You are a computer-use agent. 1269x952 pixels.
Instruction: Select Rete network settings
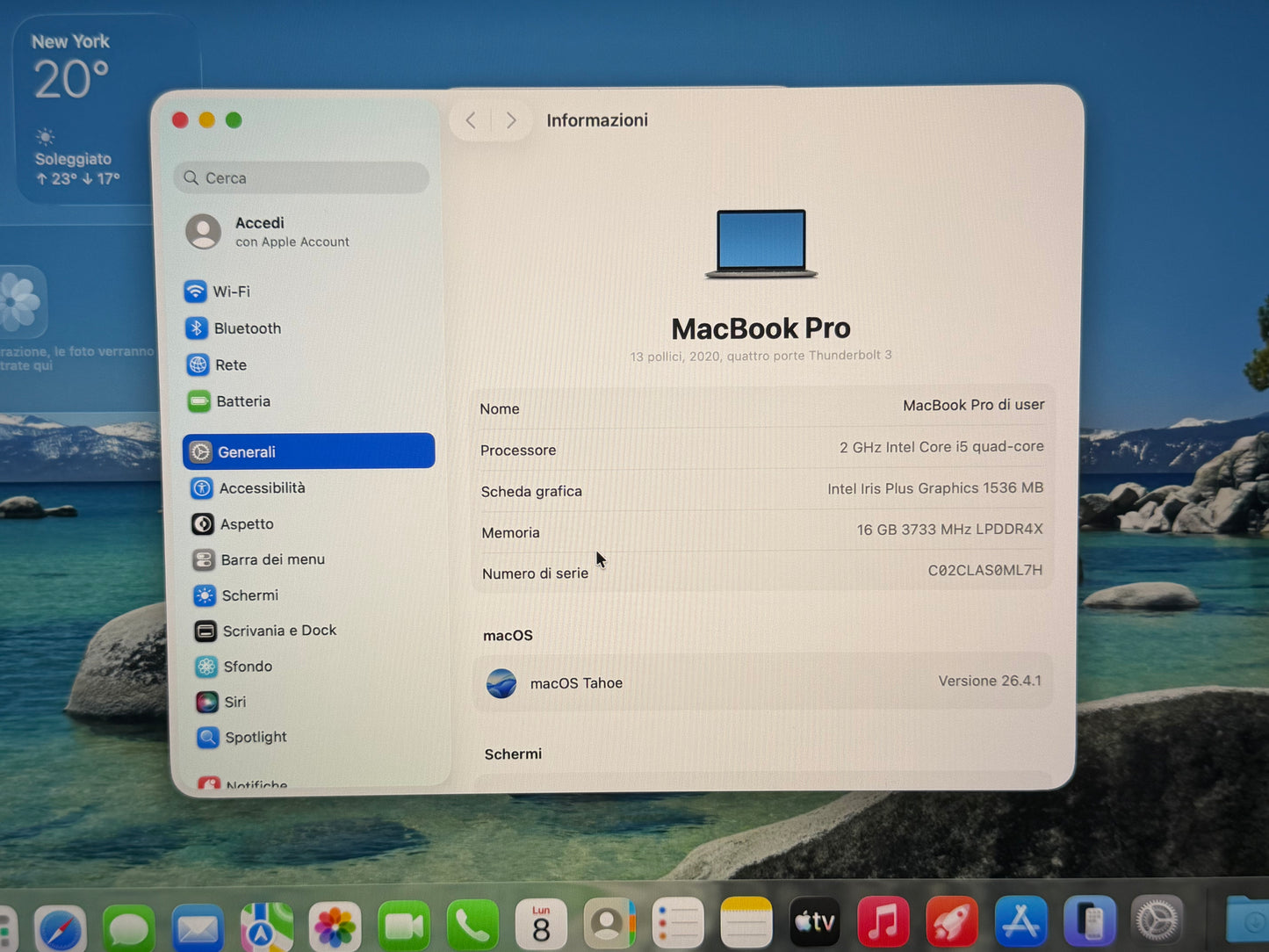click(x=217, y=364)
